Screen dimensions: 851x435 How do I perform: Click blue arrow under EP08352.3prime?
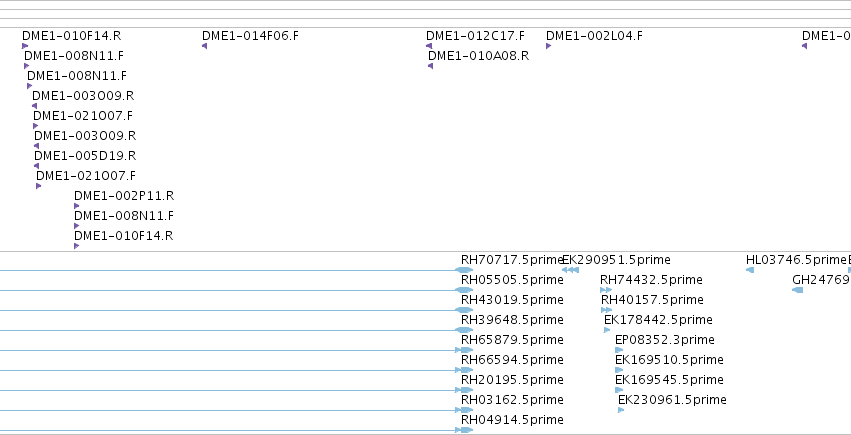click(619, 350)
